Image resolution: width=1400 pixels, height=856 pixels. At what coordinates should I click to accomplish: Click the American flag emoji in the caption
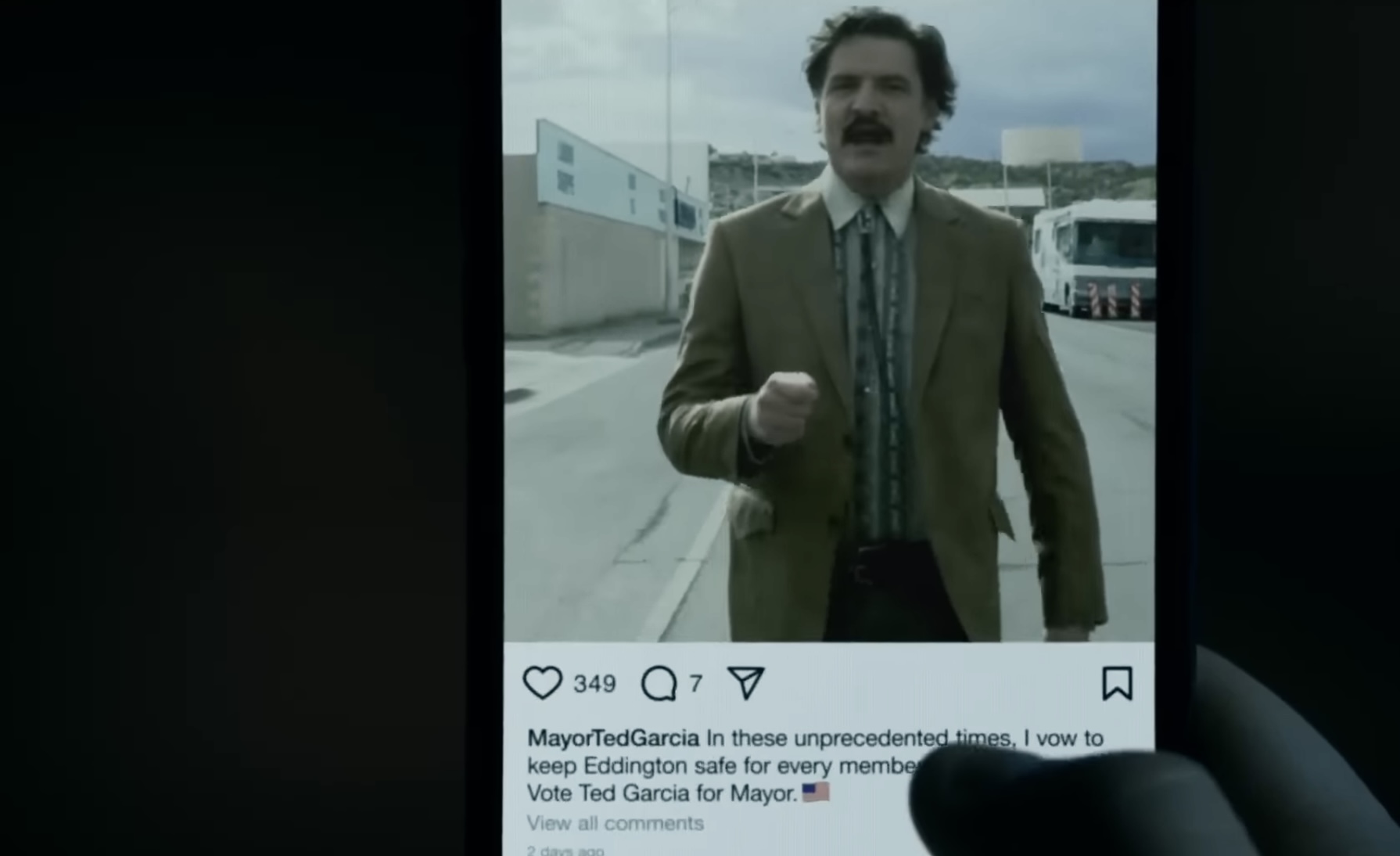pos(816,792)
